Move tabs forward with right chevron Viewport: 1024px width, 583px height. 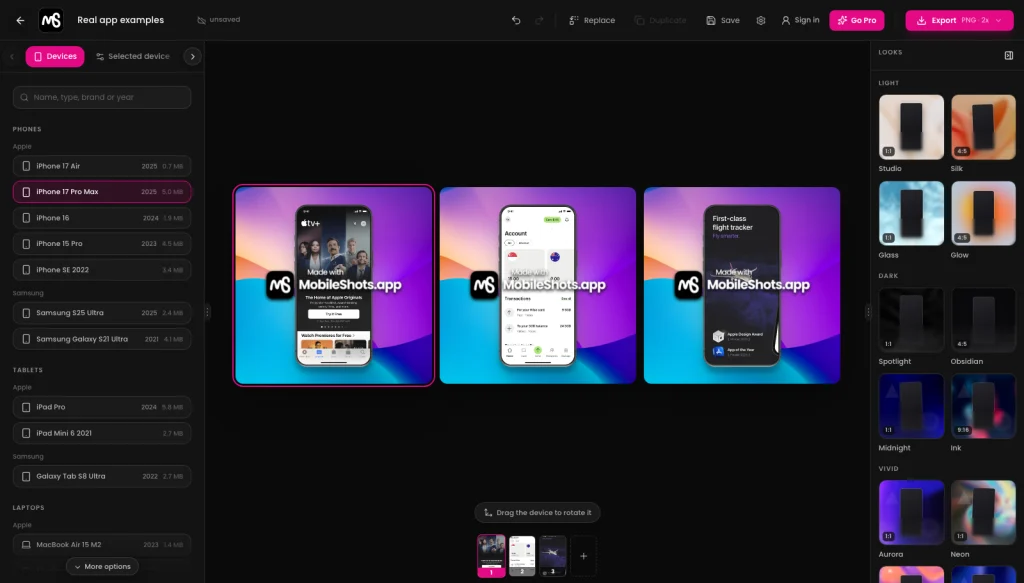(192, 56)
